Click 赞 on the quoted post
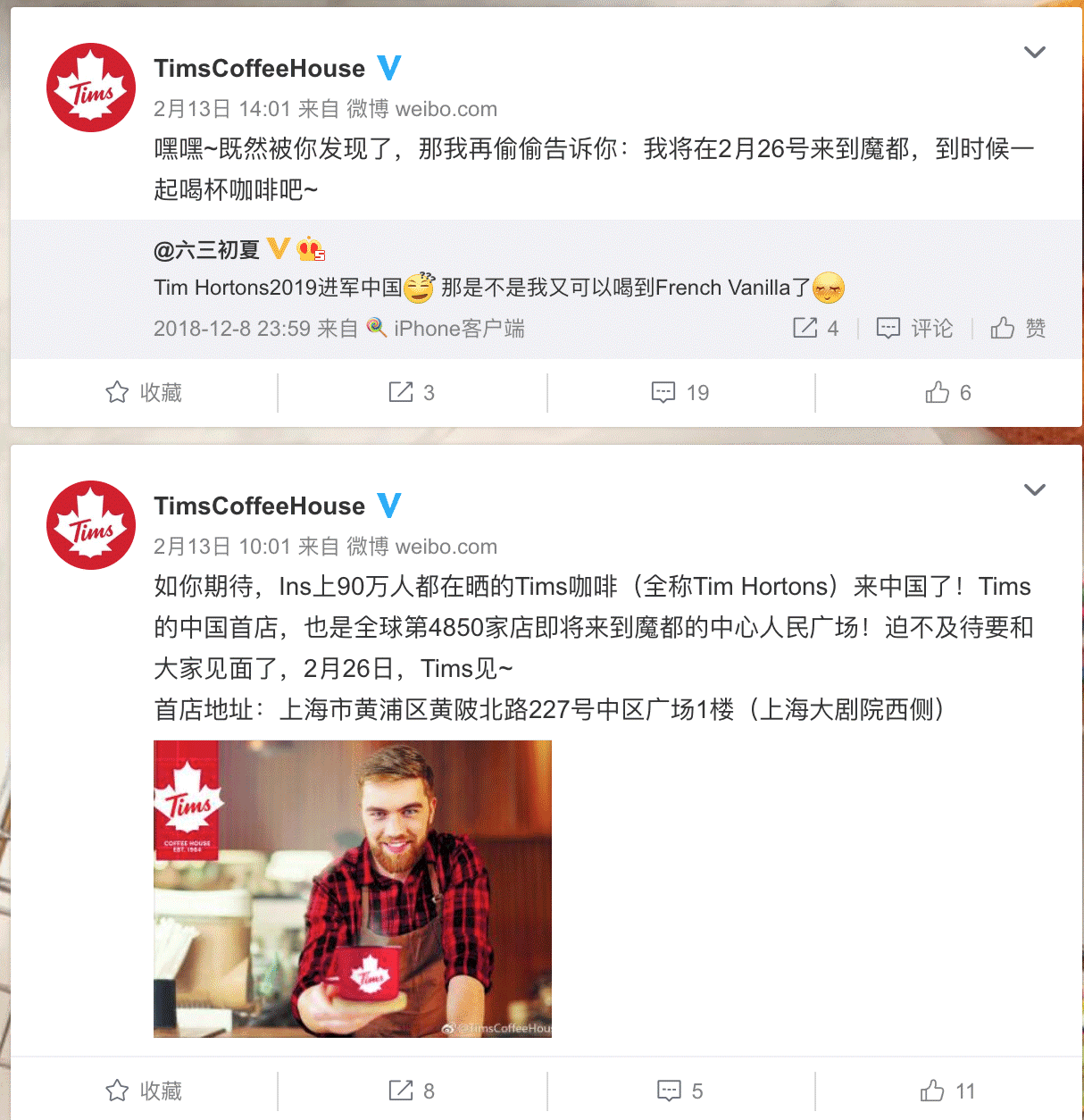 click(x=1019, y=329)
